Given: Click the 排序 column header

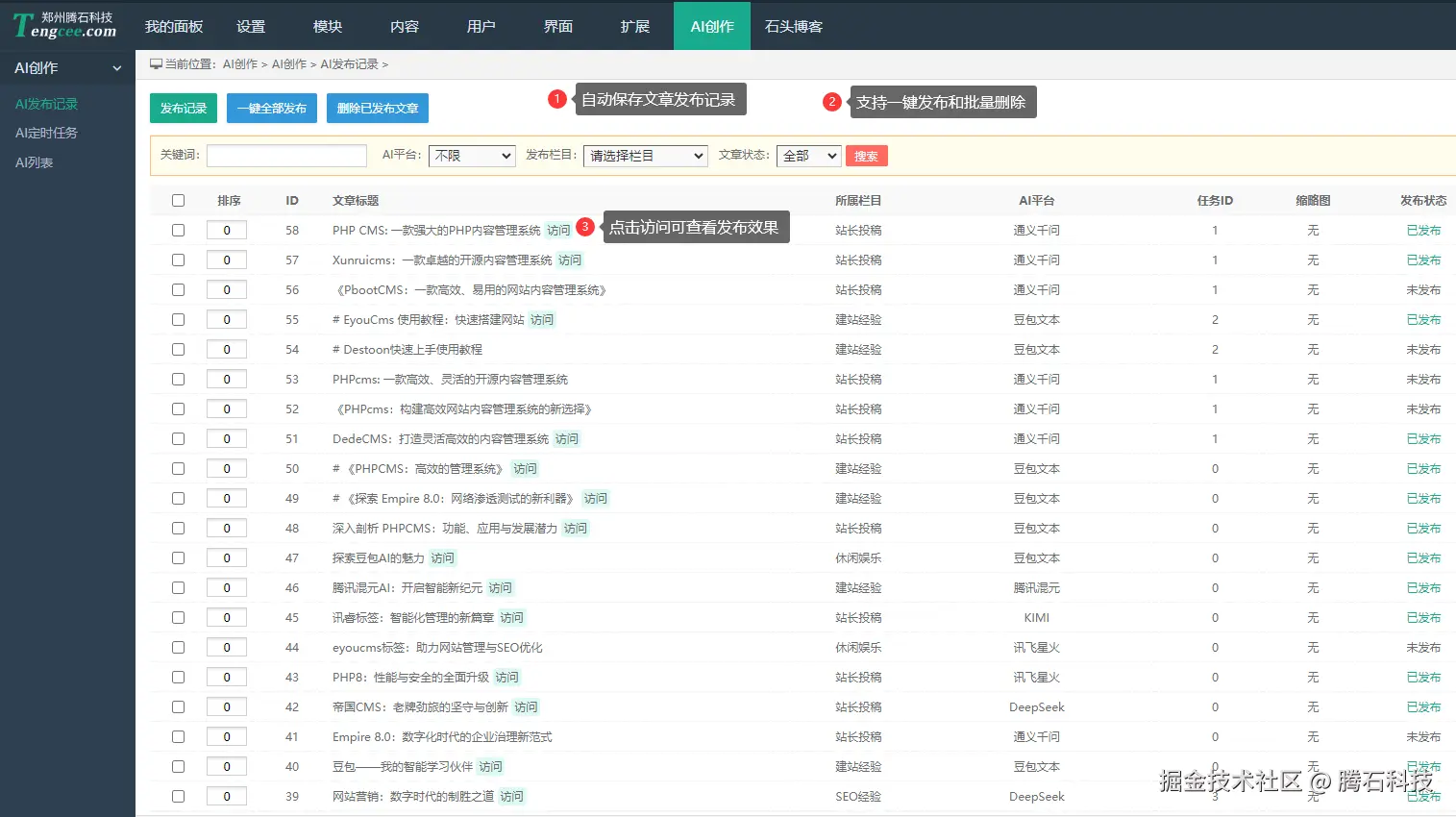Looking at the screenshot, I should tap(229, 201).
